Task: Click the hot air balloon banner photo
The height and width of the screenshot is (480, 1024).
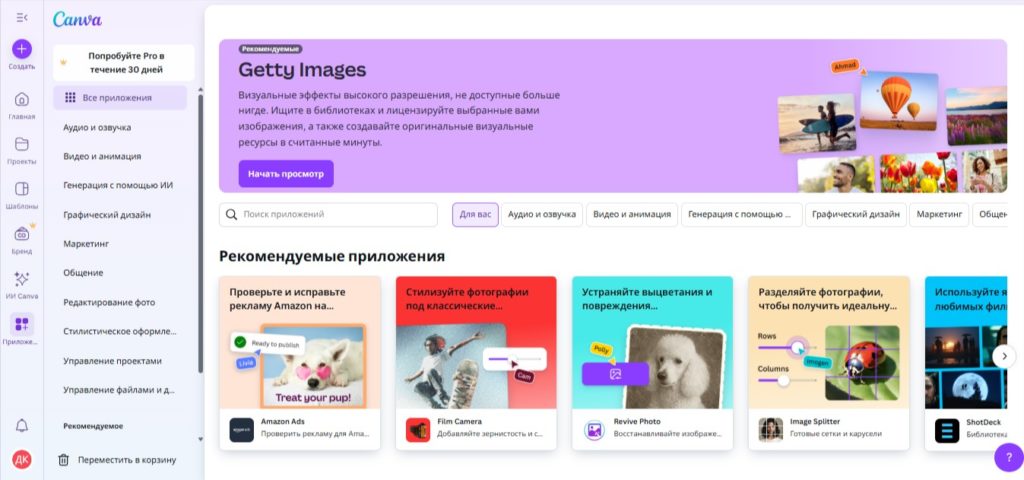Action: click(899, 101)
